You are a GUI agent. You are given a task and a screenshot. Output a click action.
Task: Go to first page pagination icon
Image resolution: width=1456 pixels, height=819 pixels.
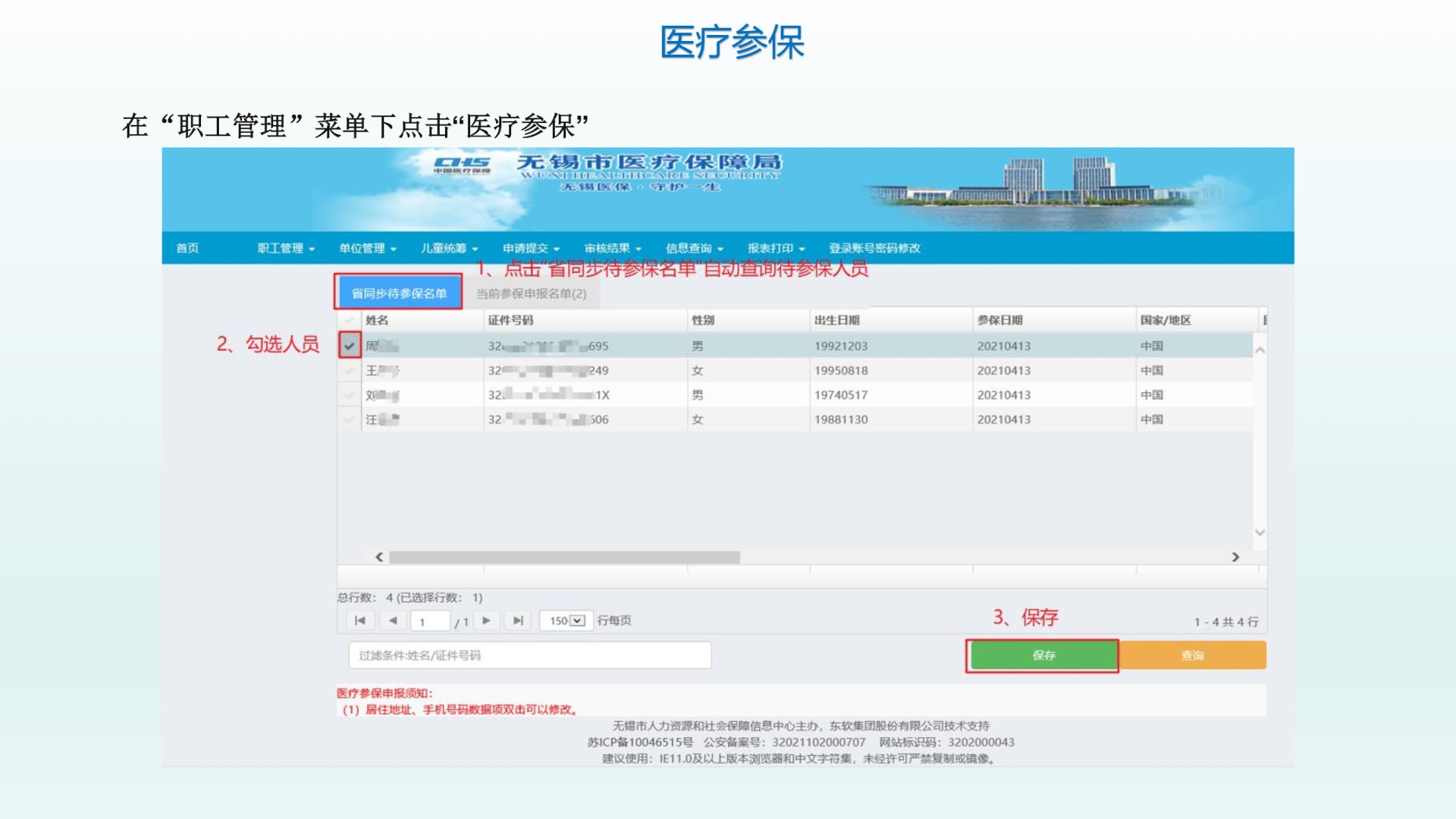coord(360,620)
